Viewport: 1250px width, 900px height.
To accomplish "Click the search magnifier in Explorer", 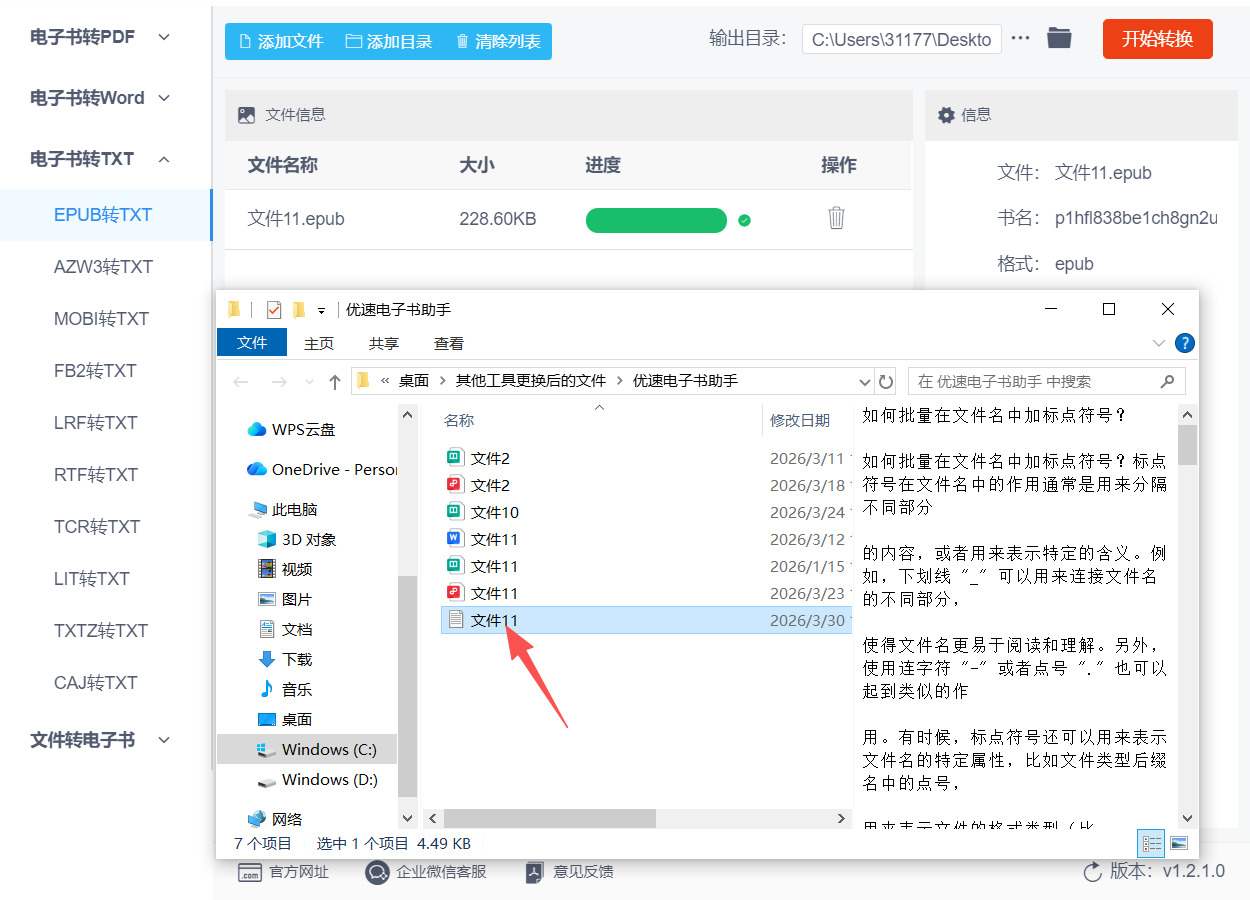I will pyautogui.click(x=1167, y=381).
